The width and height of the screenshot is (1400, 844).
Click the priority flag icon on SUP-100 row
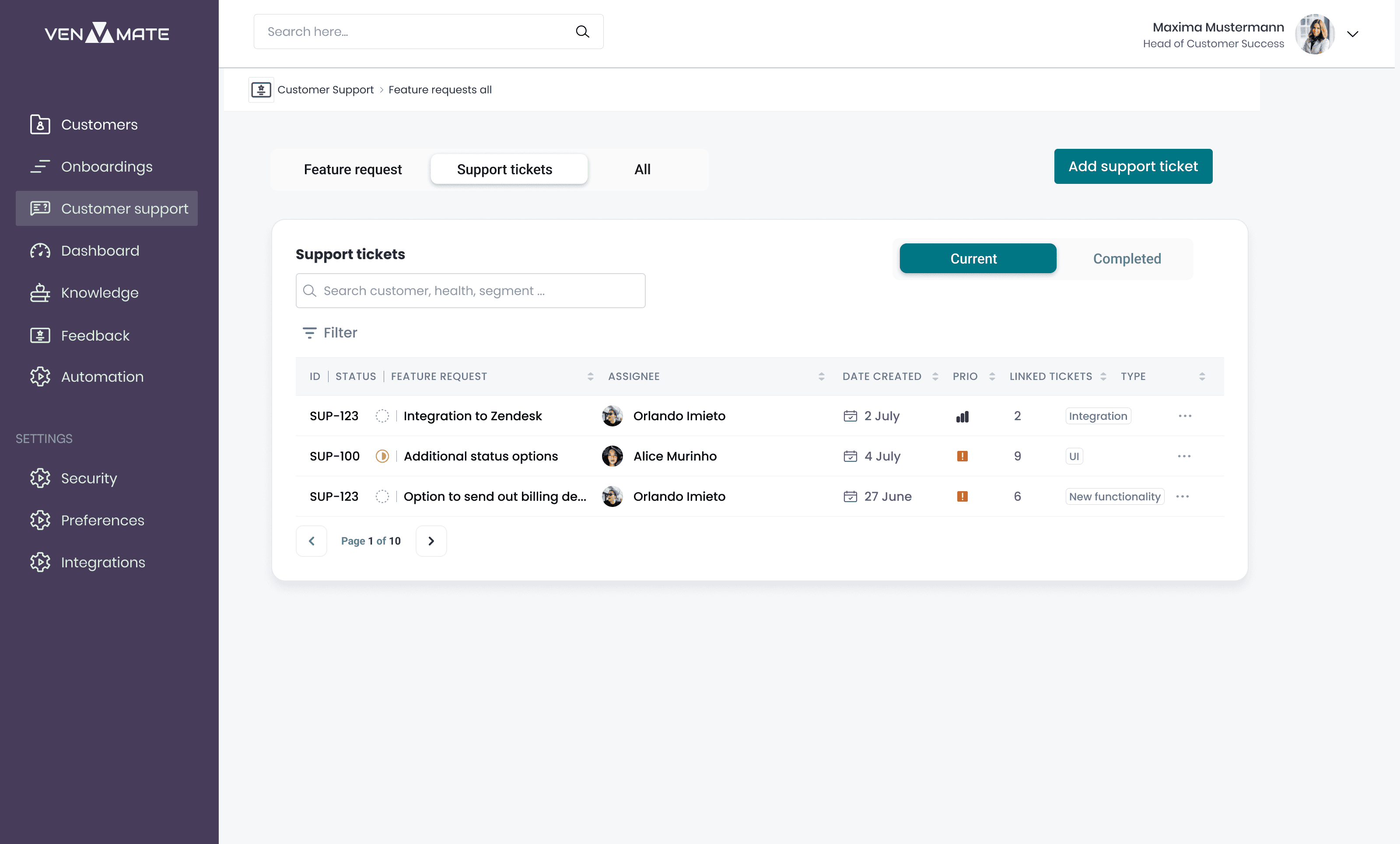pyautogui.click(x=962, y=456)
